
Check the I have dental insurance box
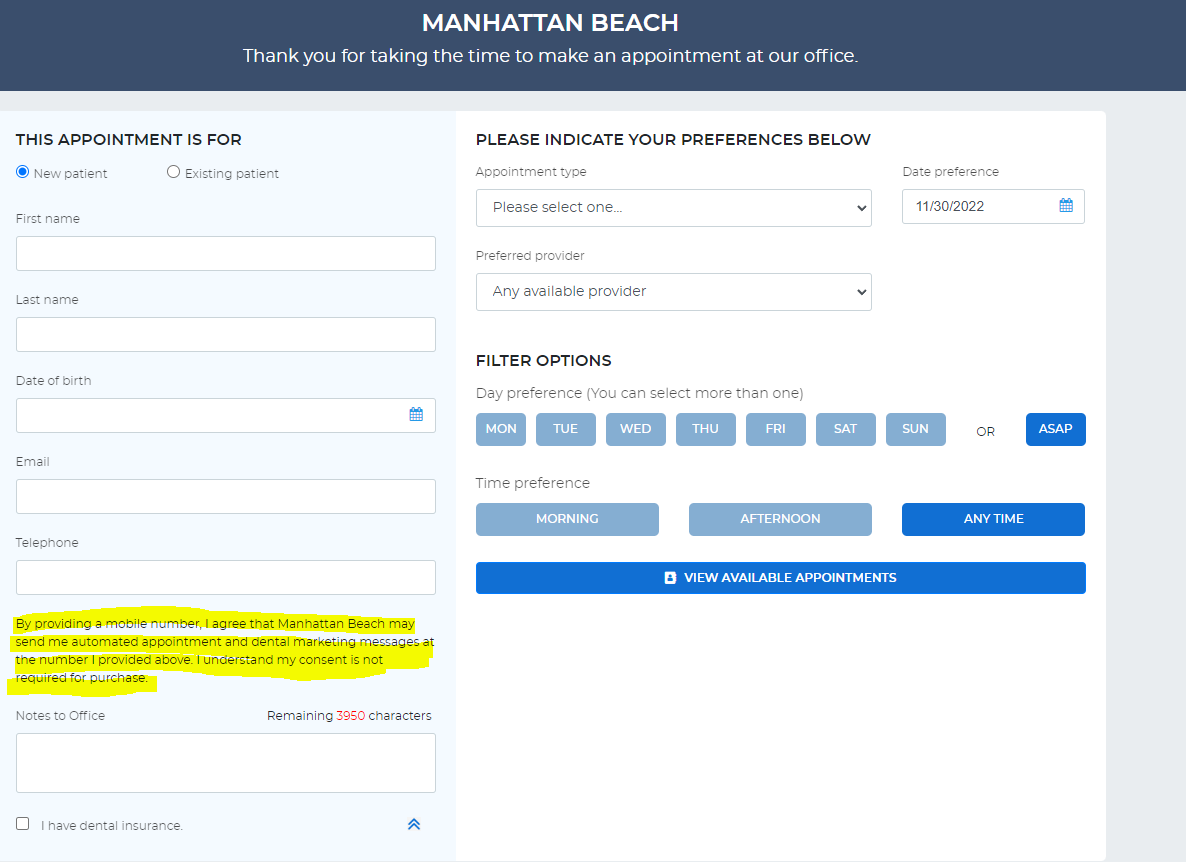[23, 823]
